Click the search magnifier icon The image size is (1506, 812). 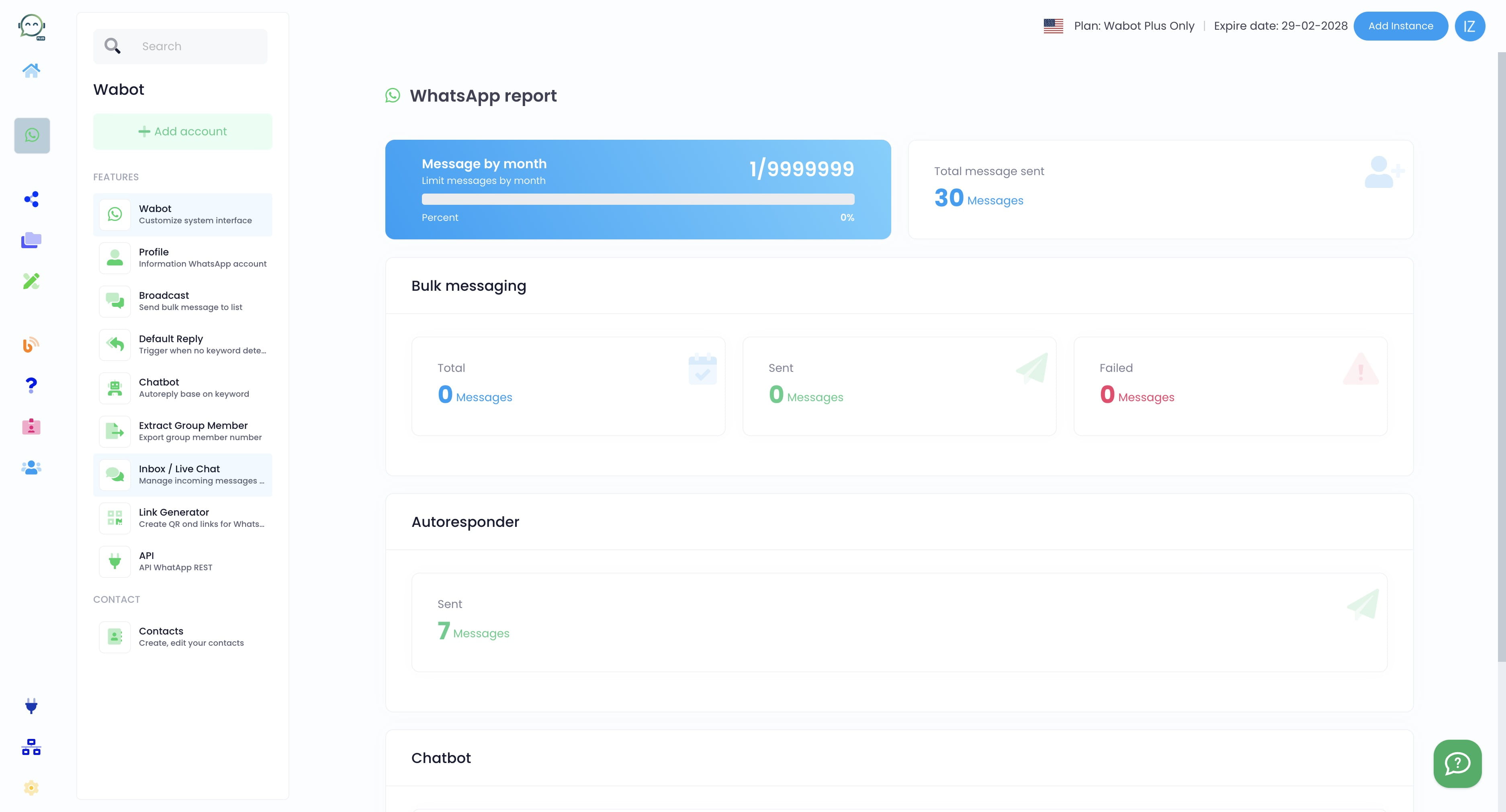pos(112,46)
